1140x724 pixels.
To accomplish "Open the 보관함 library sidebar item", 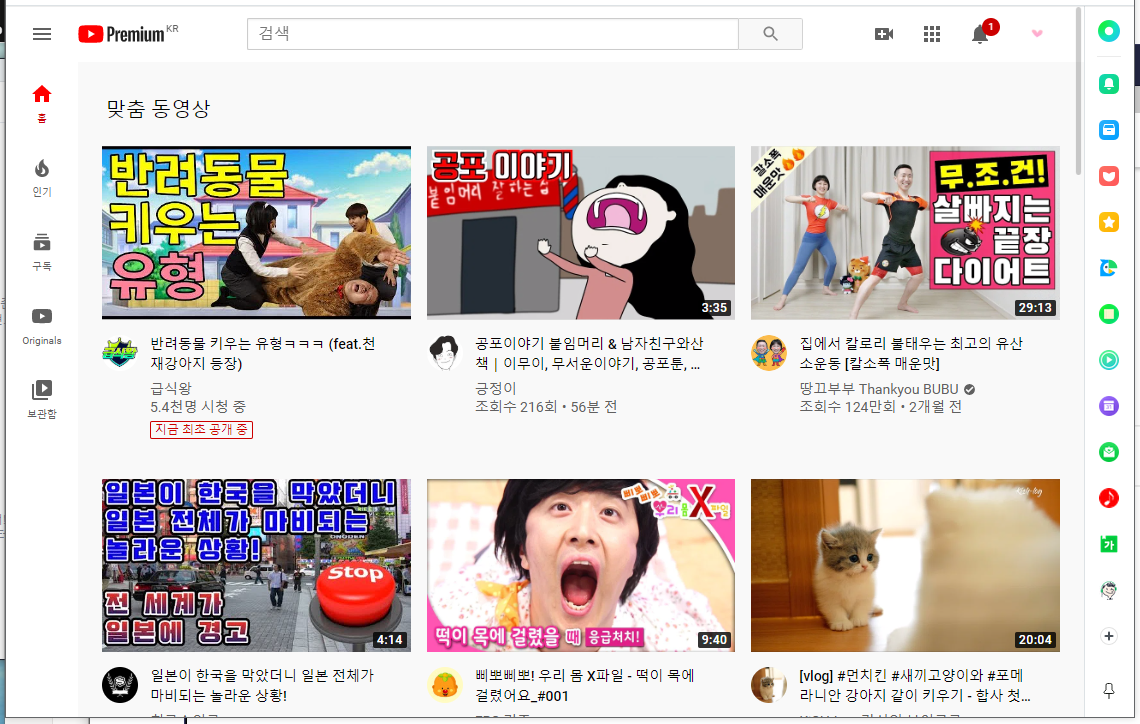I will pos(42,400).
